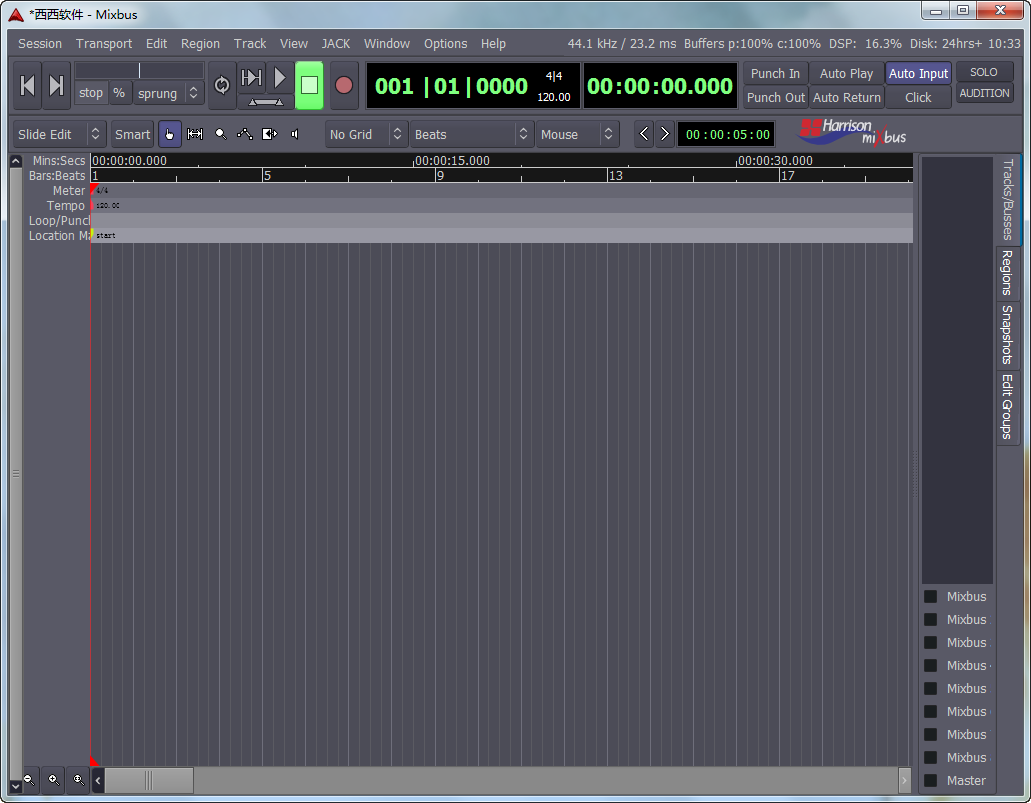
Task: Click the SOLO indicator button
Action: pyautogui.click(x=984, y=72)
